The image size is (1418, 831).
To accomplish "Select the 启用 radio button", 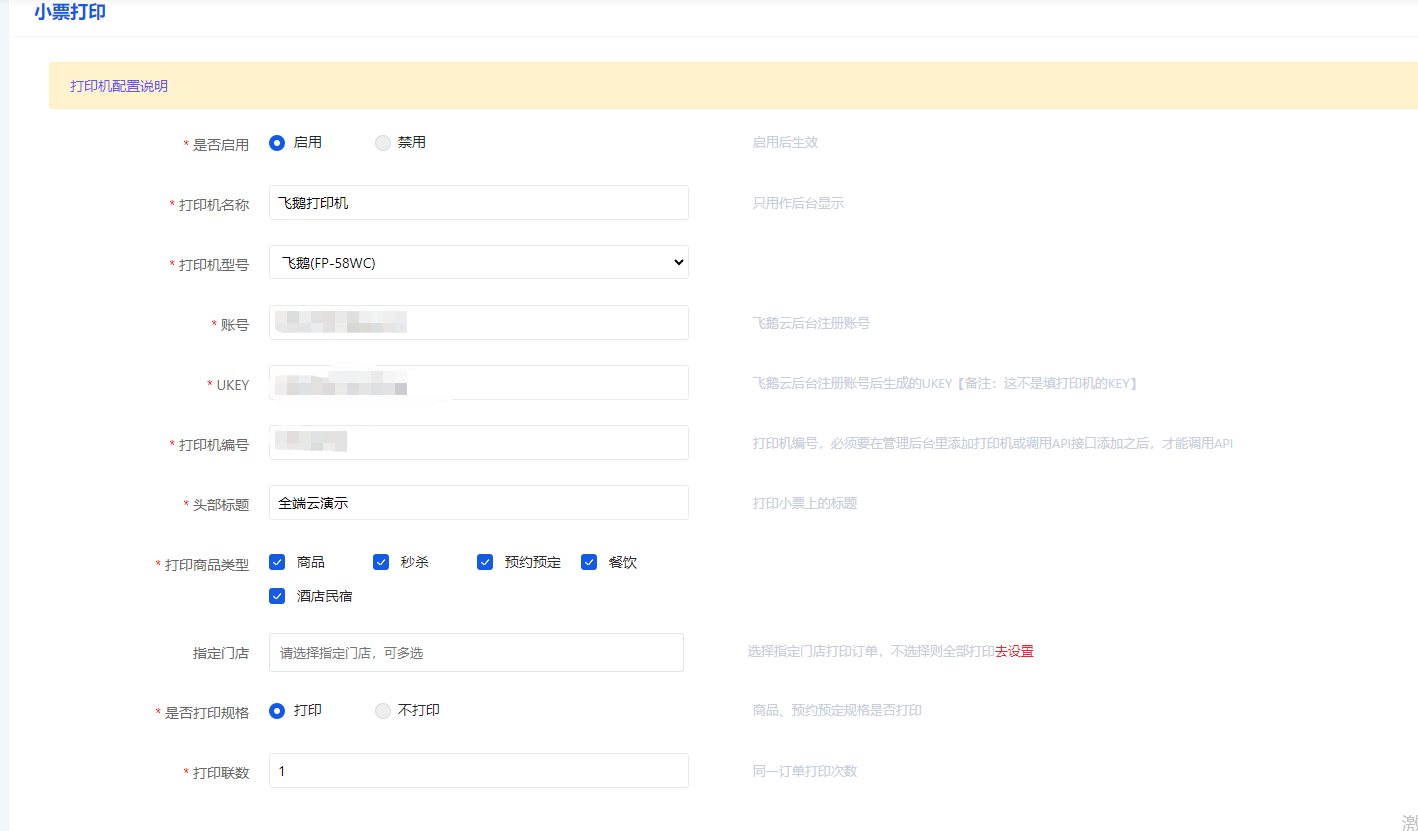I will [278, 143].
